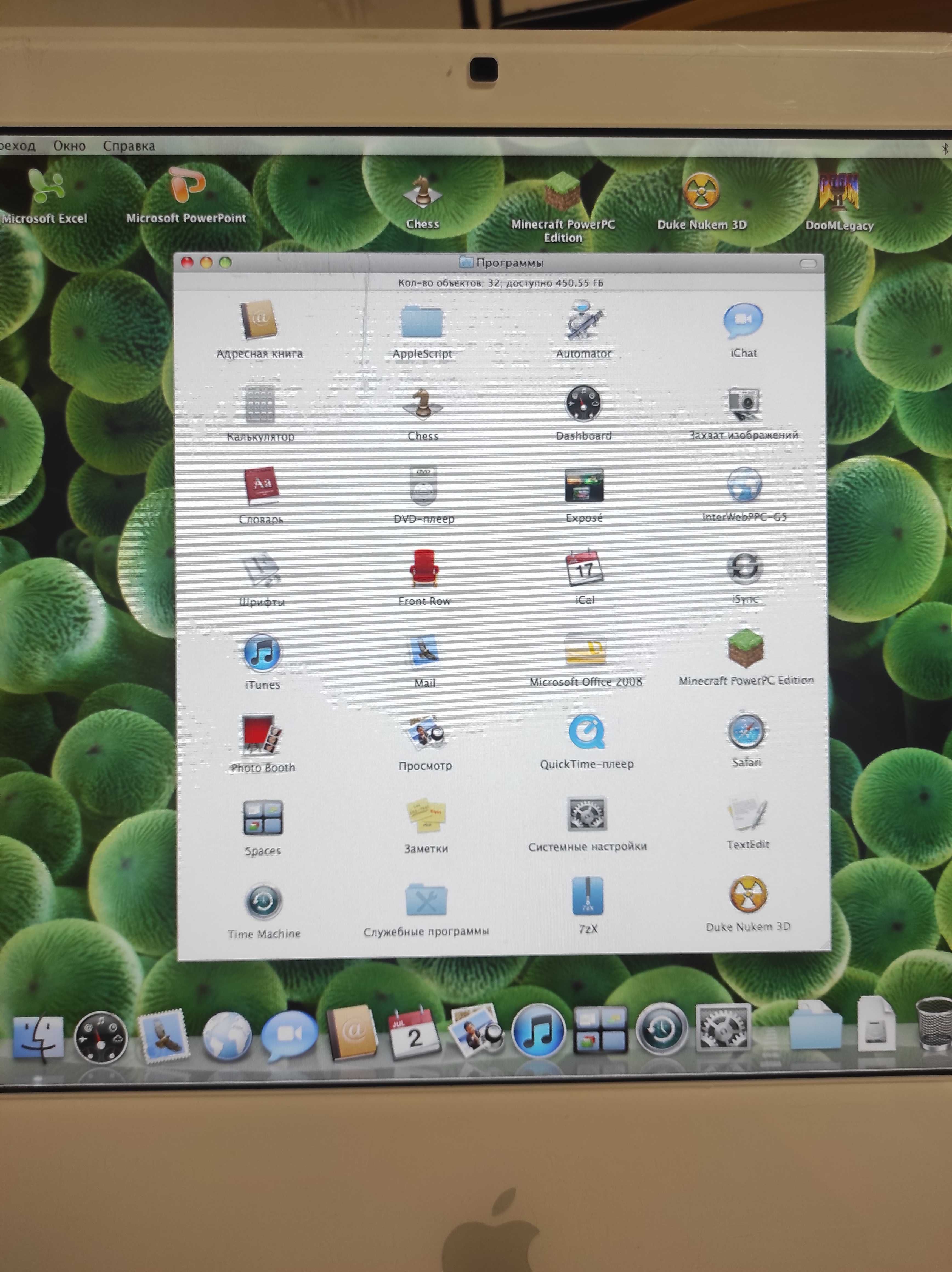Open Duke Nukem 3D in Программы window
This screenshot has width=952, height=1272.
coord(748,894)
